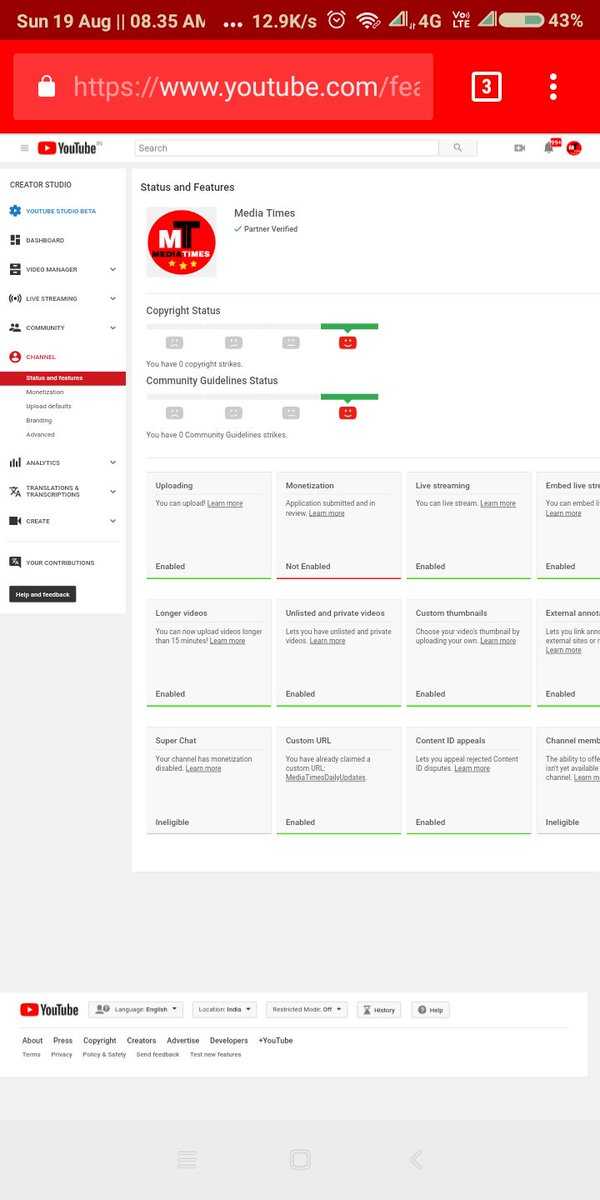Expand the Create section chevron

113,521
